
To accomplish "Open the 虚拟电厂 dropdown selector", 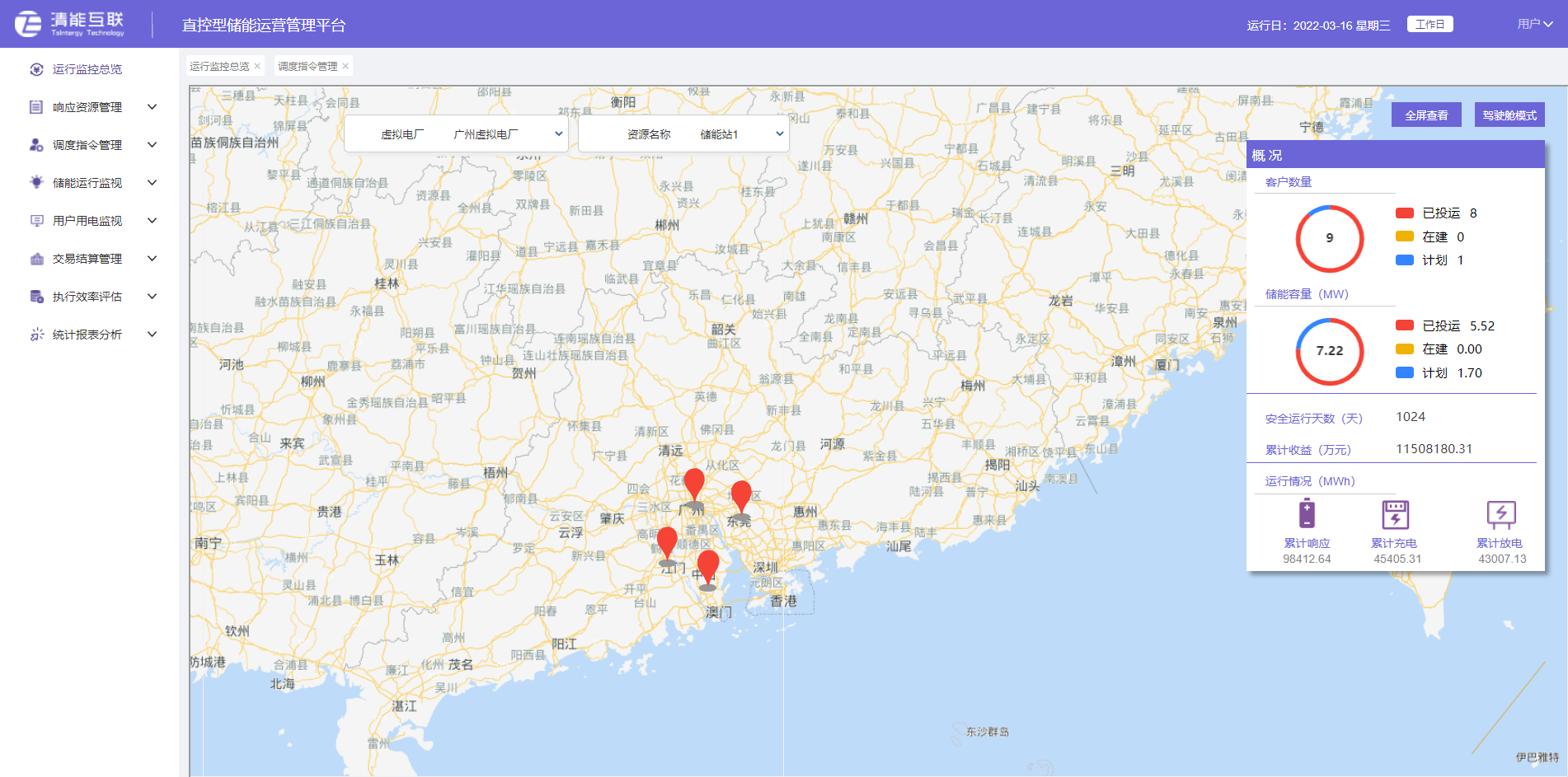I will 456,134.
